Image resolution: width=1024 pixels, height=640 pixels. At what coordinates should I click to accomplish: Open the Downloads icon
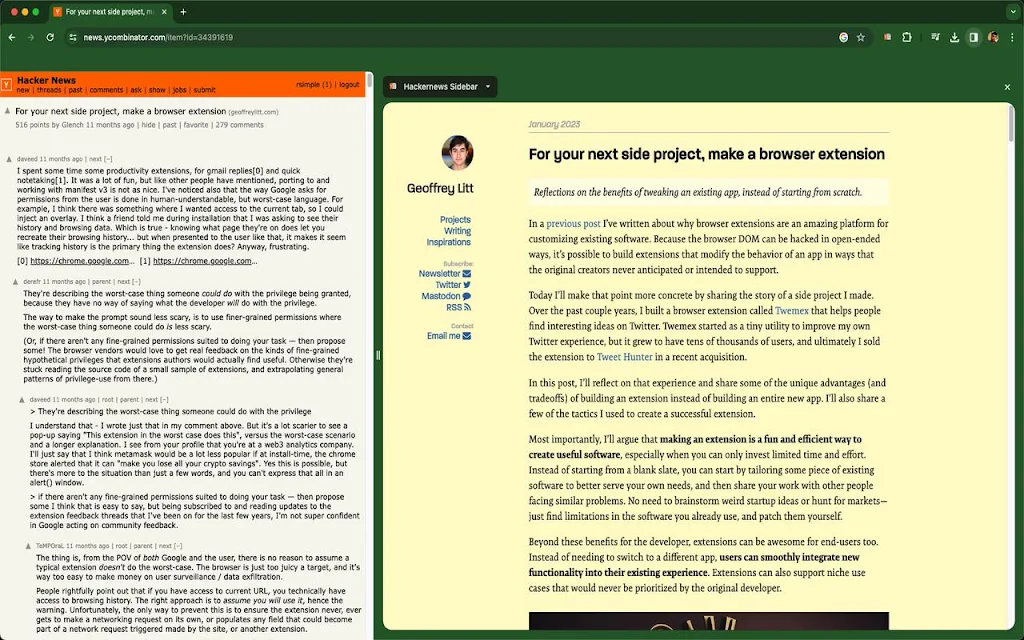click(954, 37)
